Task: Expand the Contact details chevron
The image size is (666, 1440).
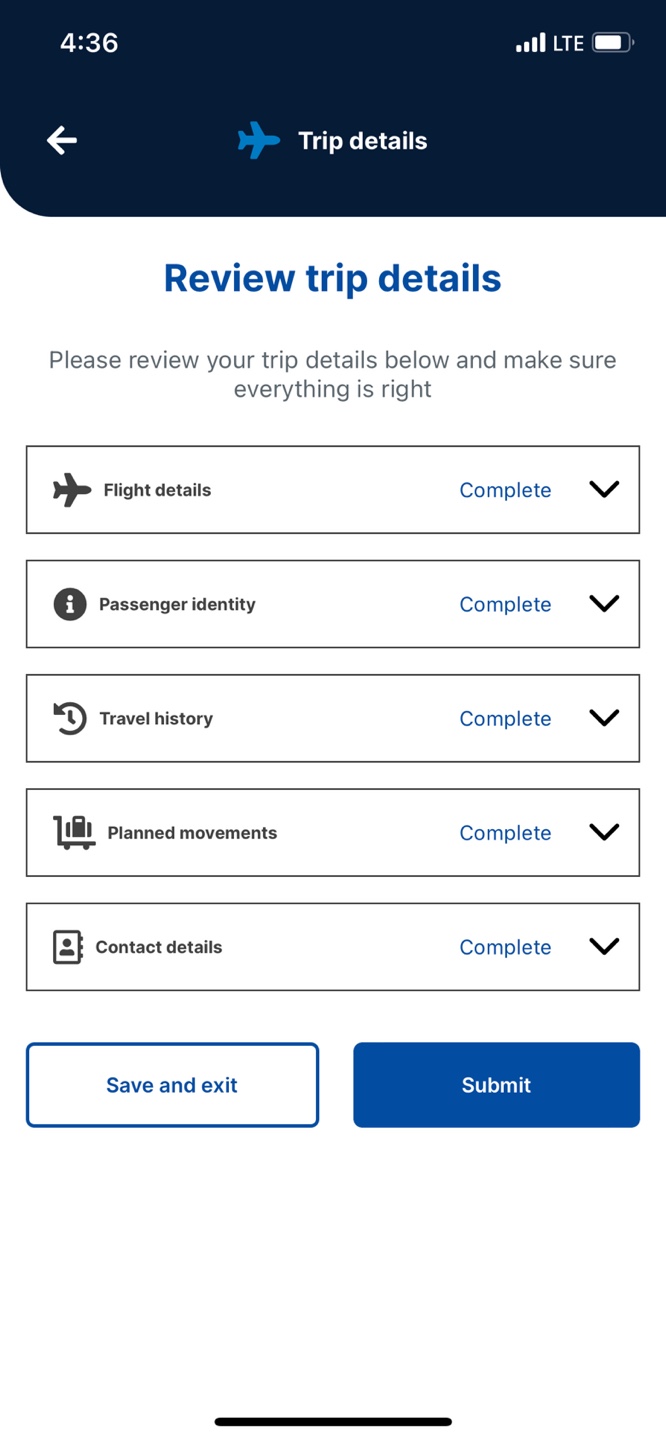Action: pyautogui.click(x=604, y=945)
